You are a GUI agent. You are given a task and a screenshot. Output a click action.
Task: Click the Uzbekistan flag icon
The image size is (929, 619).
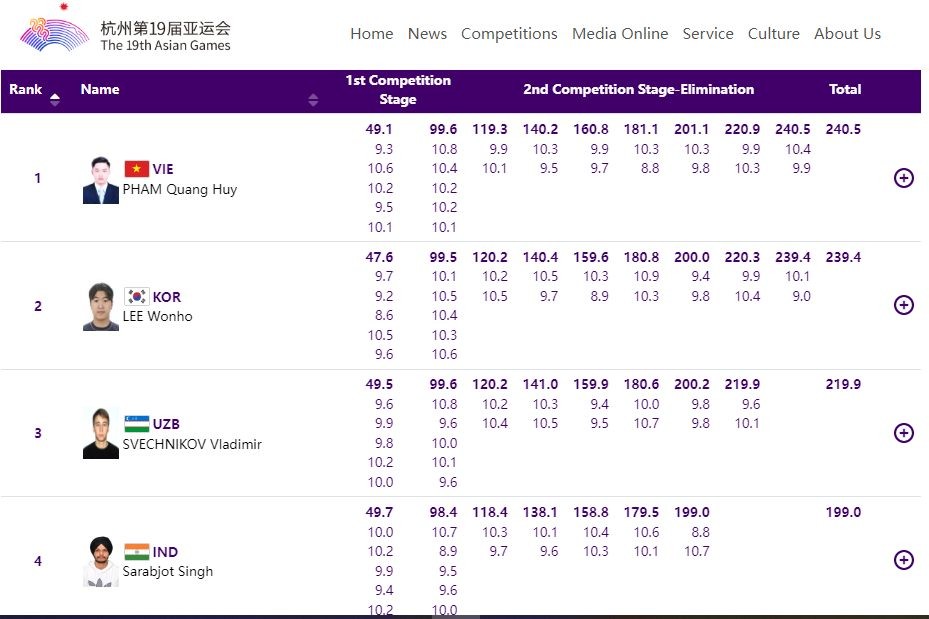(136, 424)
